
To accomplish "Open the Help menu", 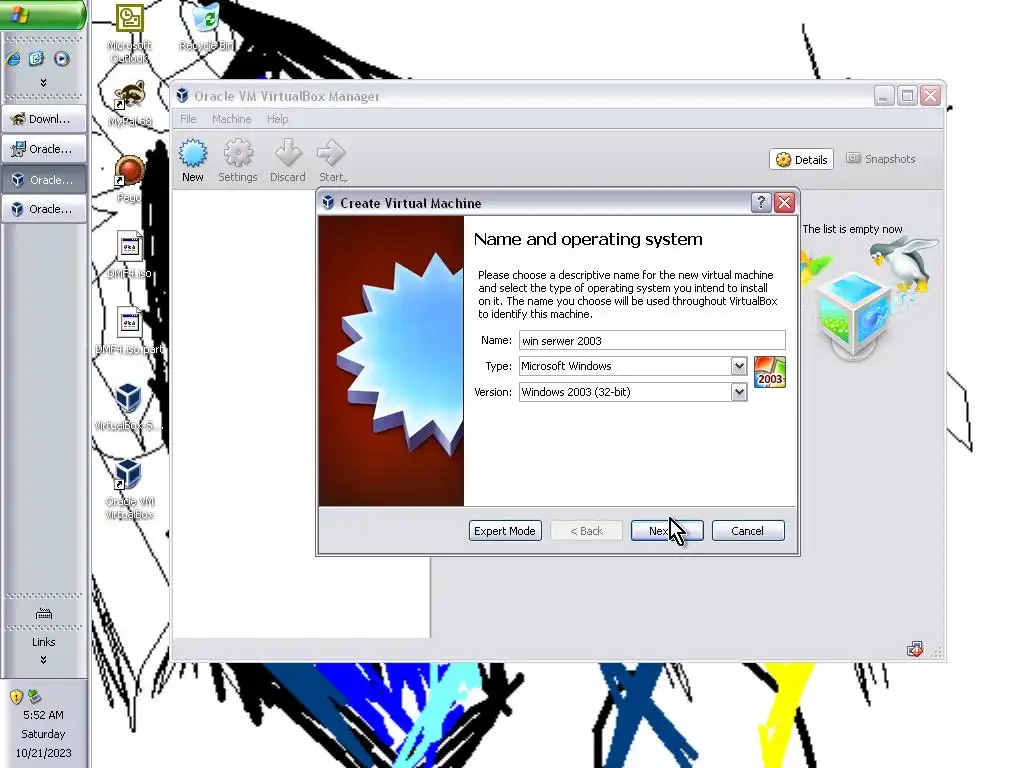I will click(277, 119).
